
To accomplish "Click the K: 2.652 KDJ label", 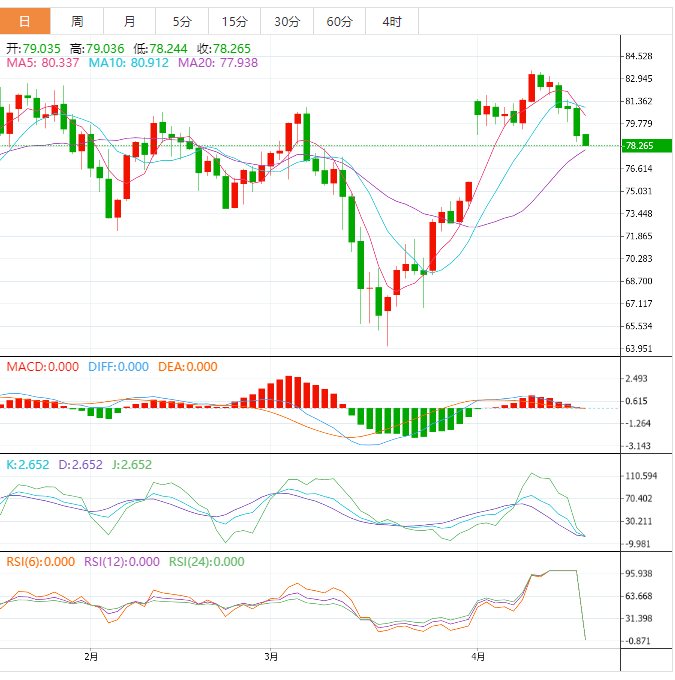I will pos(26,465).
